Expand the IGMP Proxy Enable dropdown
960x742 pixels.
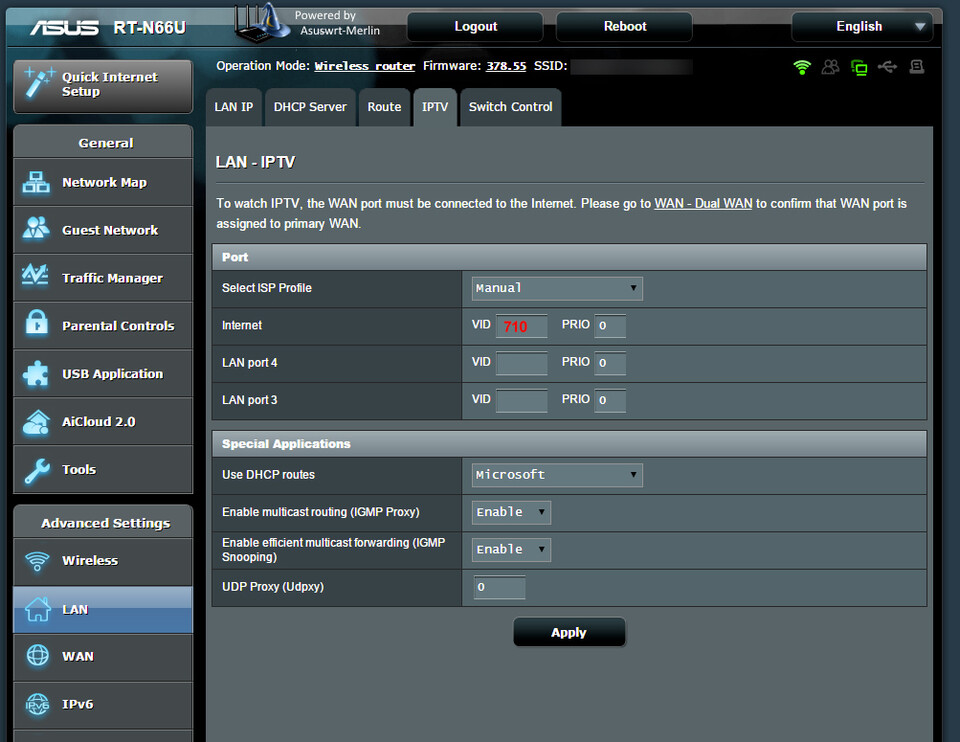click(x=511, y=512)
